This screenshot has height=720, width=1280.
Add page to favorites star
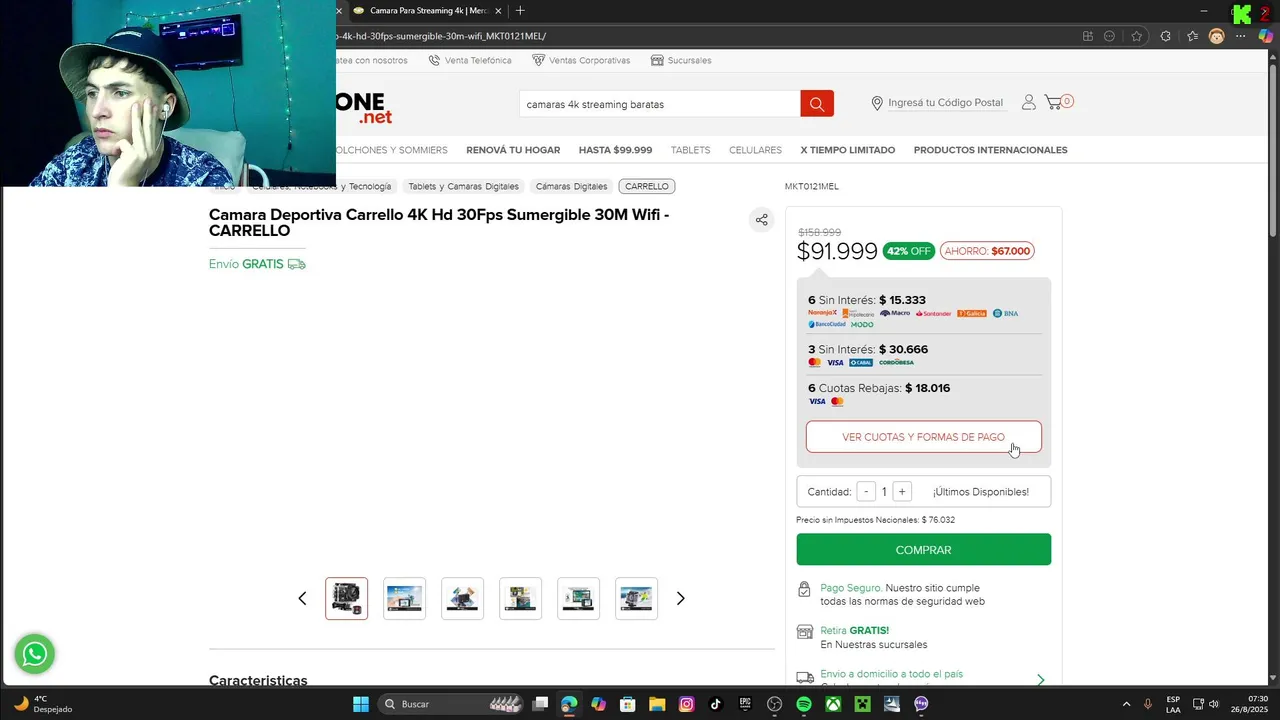1136,36
